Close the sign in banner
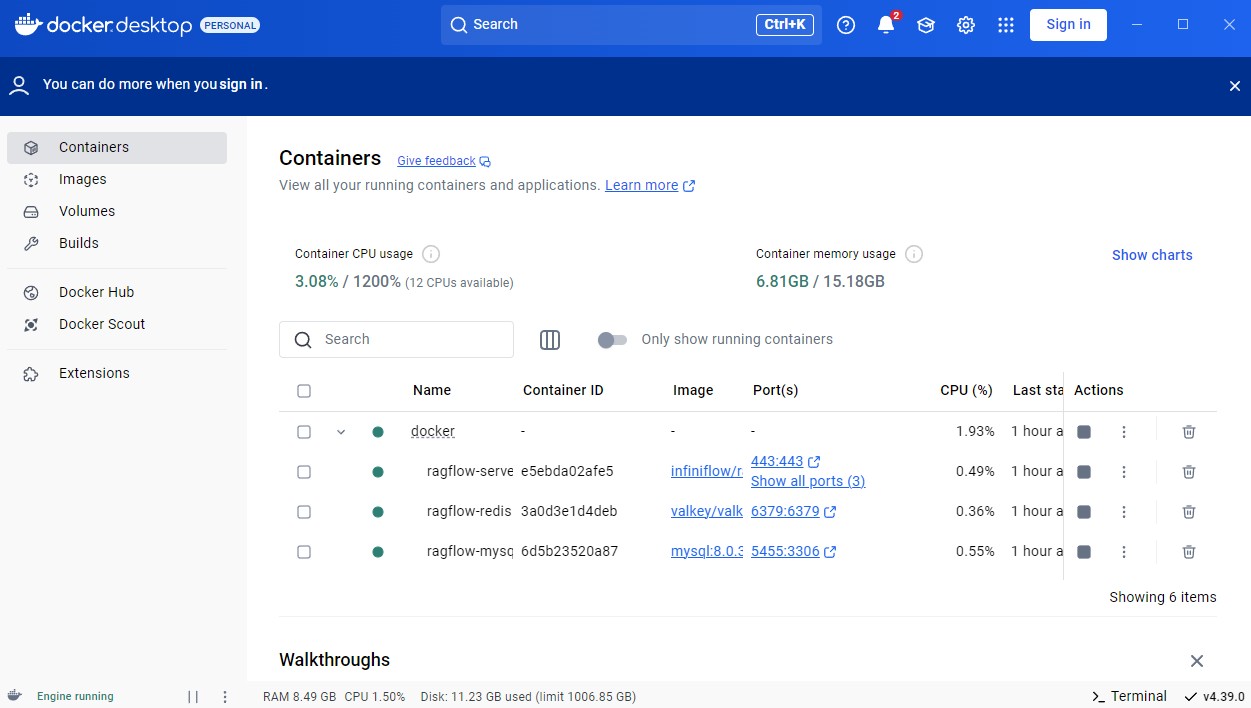Viewport: 1251px width, 708px height. pyautogui.click(x=1235, y=86)
